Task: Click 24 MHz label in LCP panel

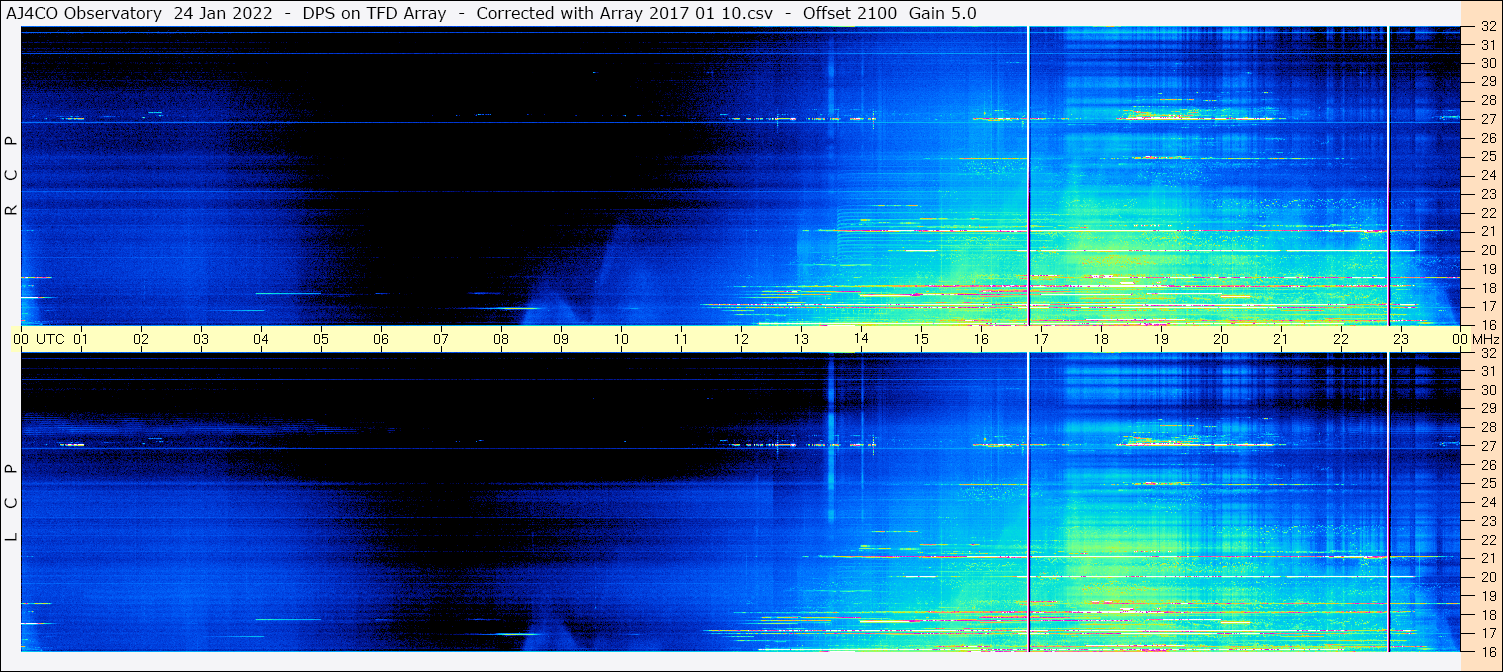Action: click(x=1487, y=502)
